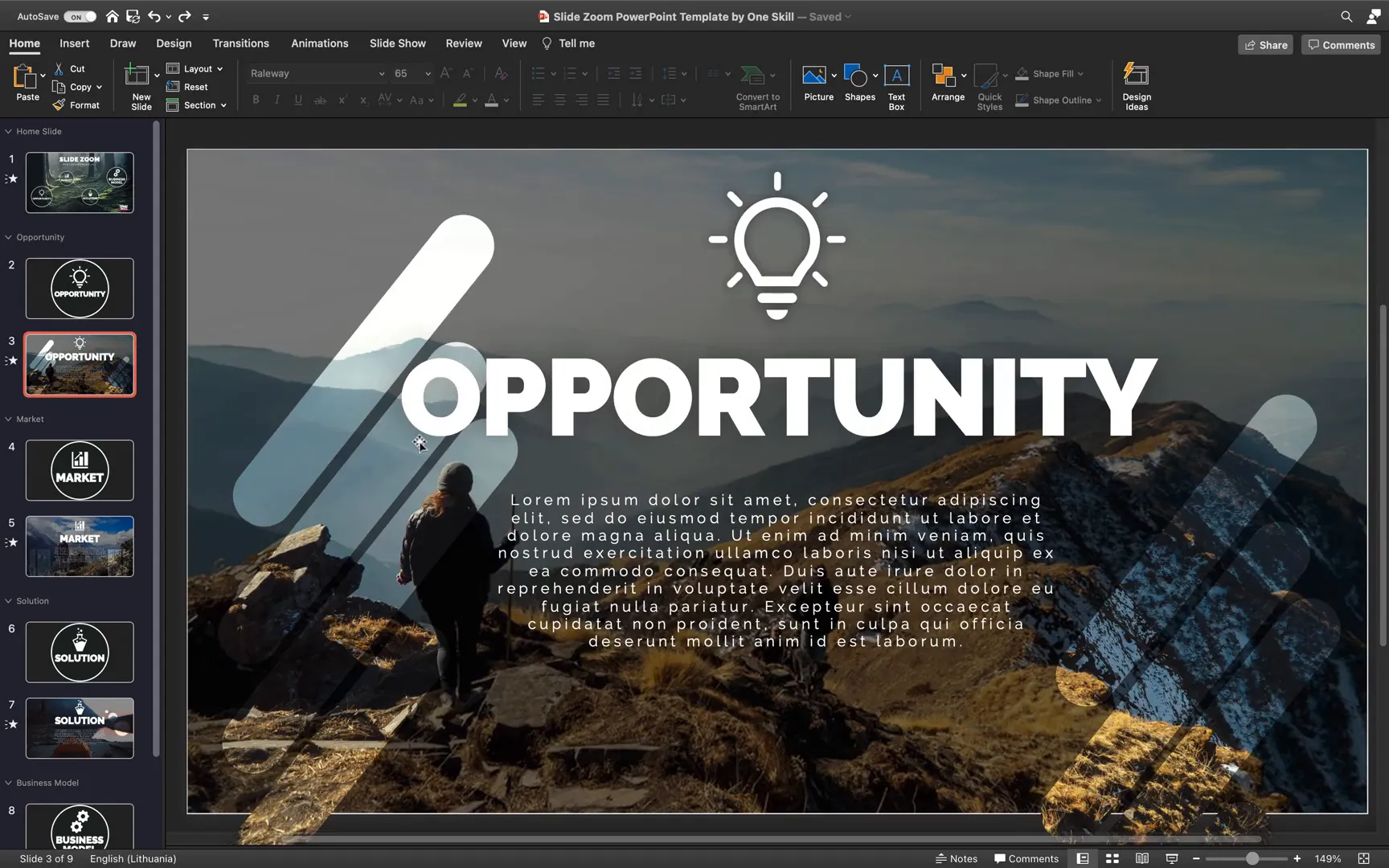Open Design Ideas

1137,87
